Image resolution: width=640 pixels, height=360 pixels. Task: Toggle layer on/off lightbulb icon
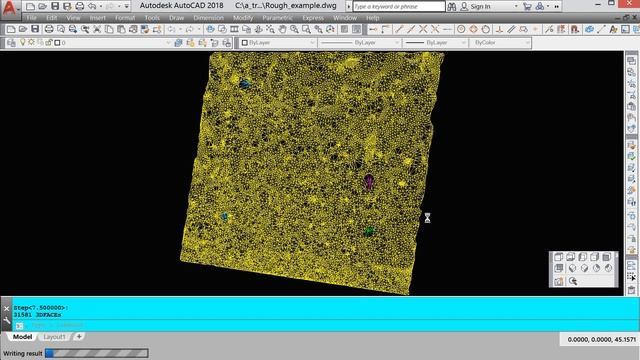(22, 42)
